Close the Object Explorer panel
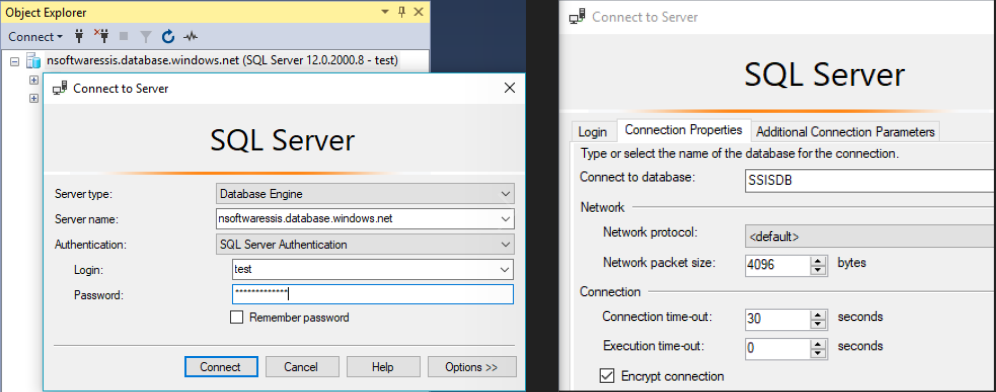 (418, 12)
